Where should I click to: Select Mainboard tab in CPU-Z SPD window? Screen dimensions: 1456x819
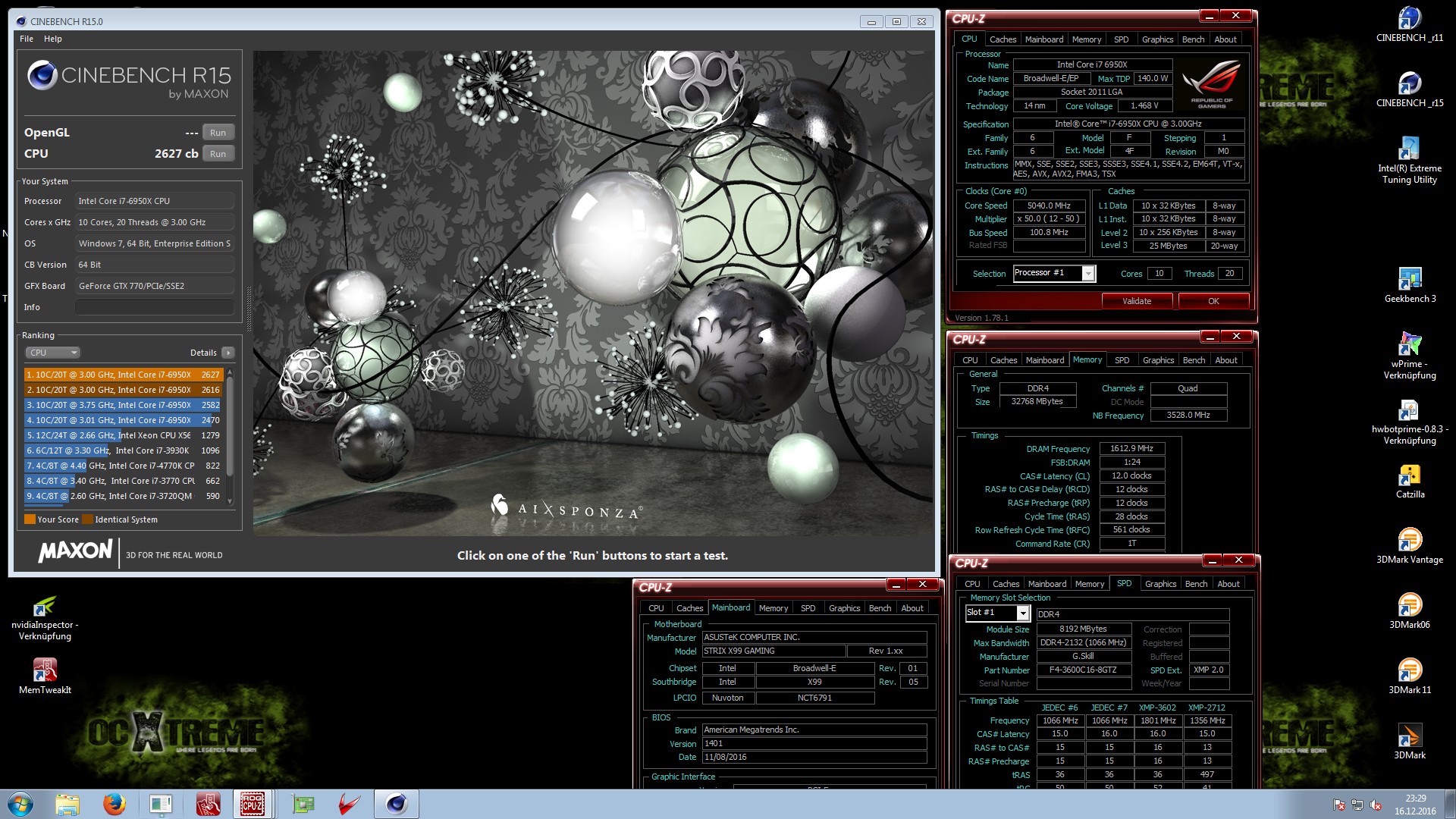pyautogui.click(x=1047, y=584)
